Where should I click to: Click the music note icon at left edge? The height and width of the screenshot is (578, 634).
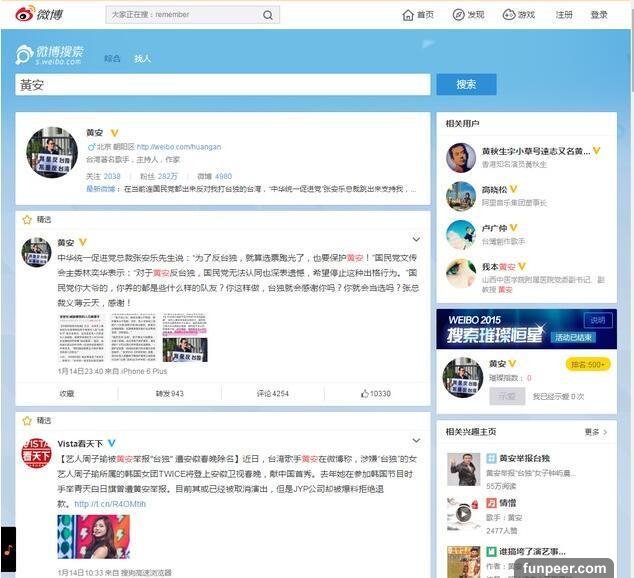point(8,550)
